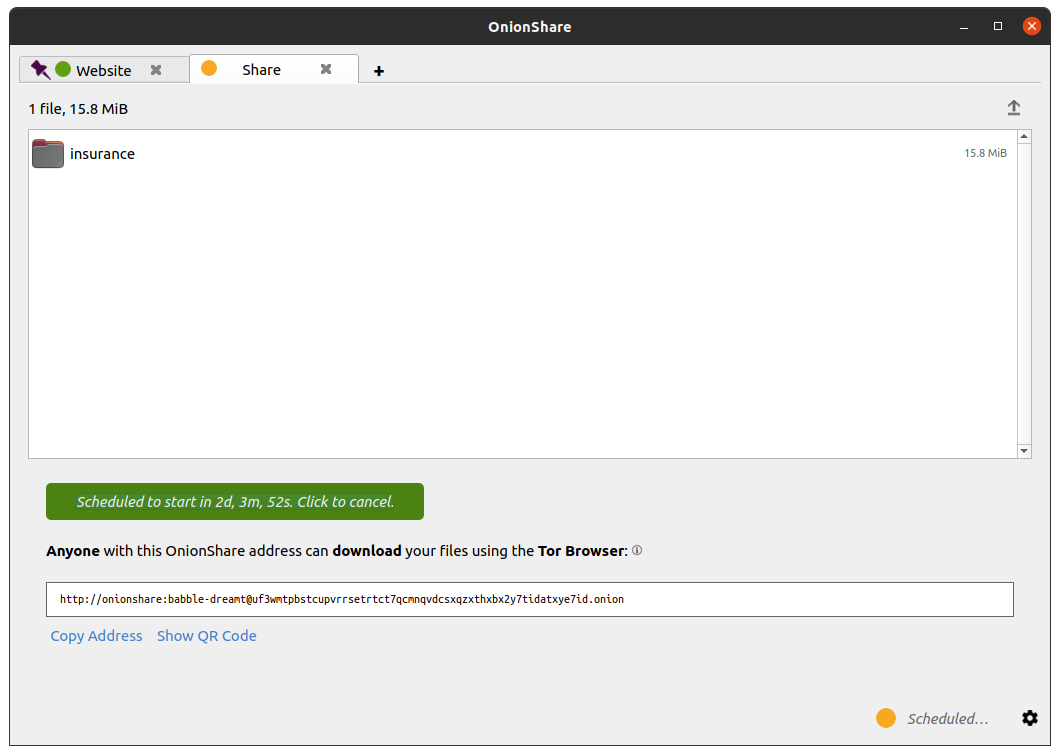Screen dimensions: 1060x755
Task: Click the '1 file, 15.8 MiB' summary text
Action: click(78, 109)
